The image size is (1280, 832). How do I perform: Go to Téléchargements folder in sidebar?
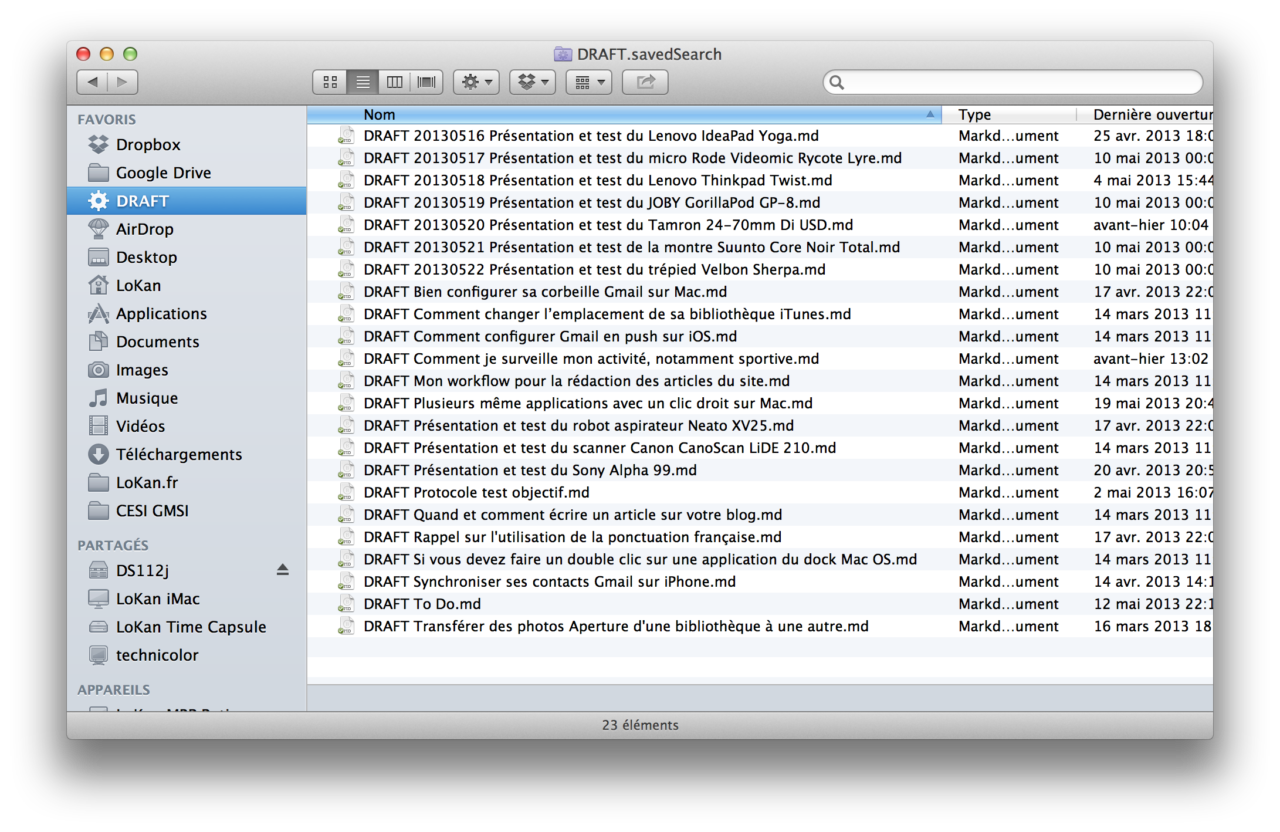tap(178, 454)
